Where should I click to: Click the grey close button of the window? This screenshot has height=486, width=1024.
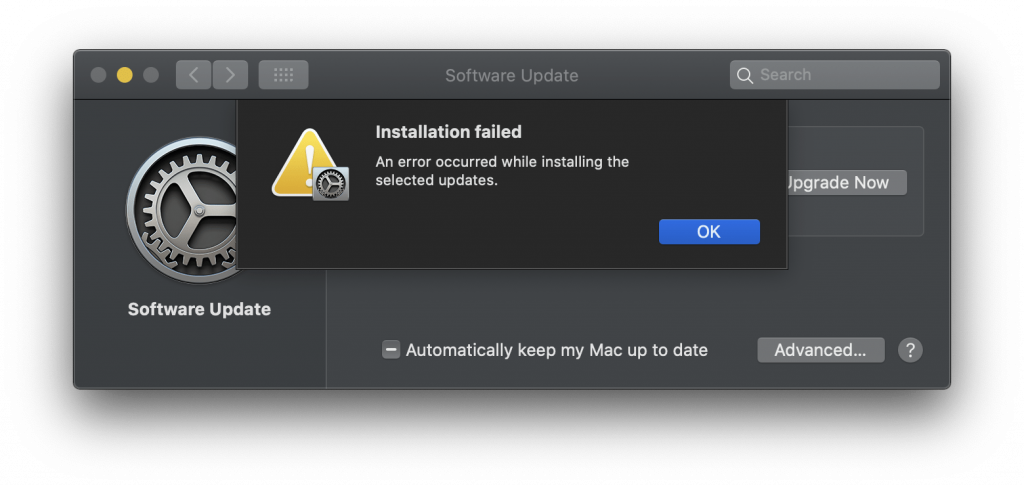tap(99, 75)
